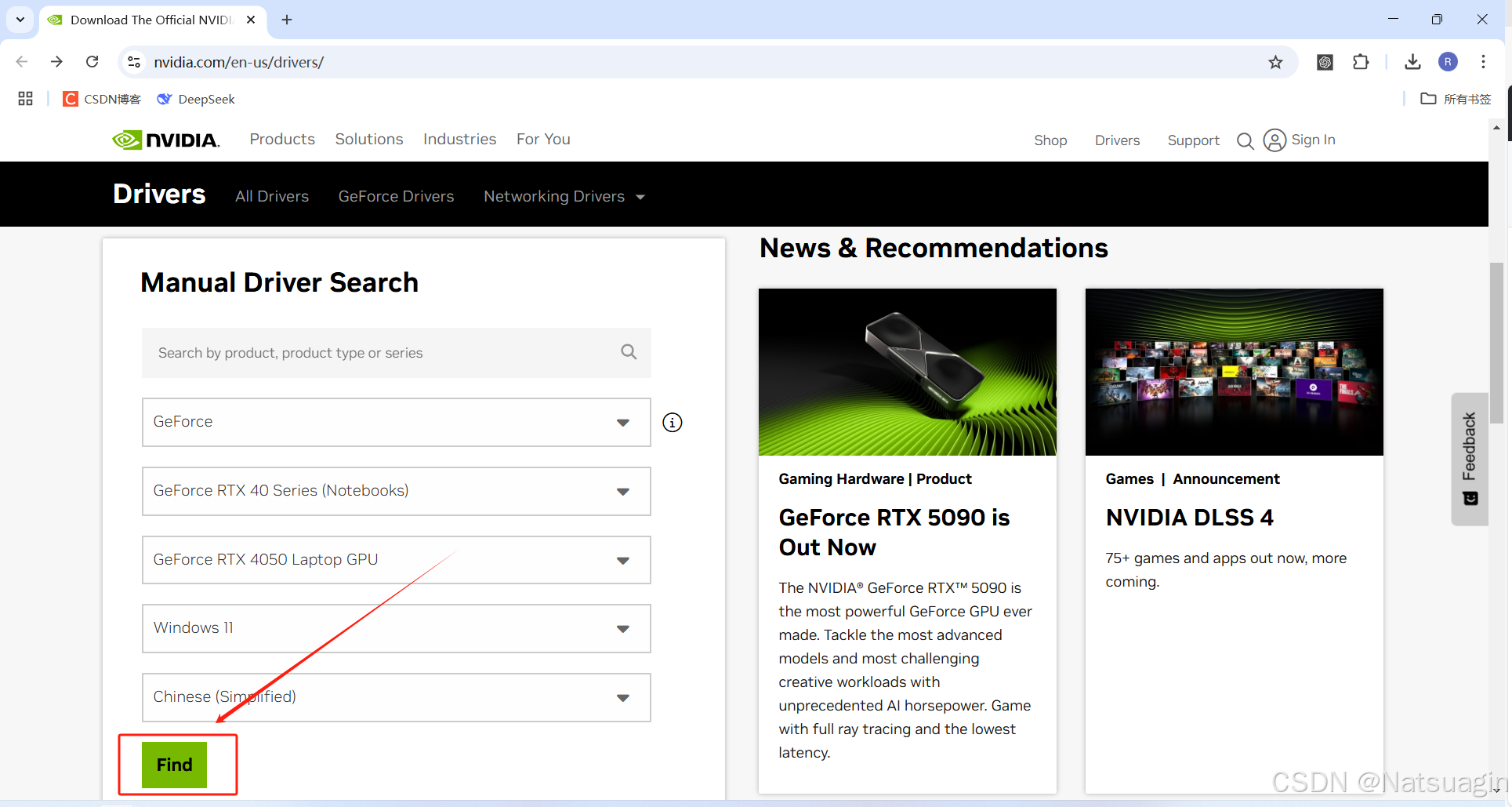Screen dimensions: 1512x807
Task: Focus the product search input field
Action: [x=396, y=353]
